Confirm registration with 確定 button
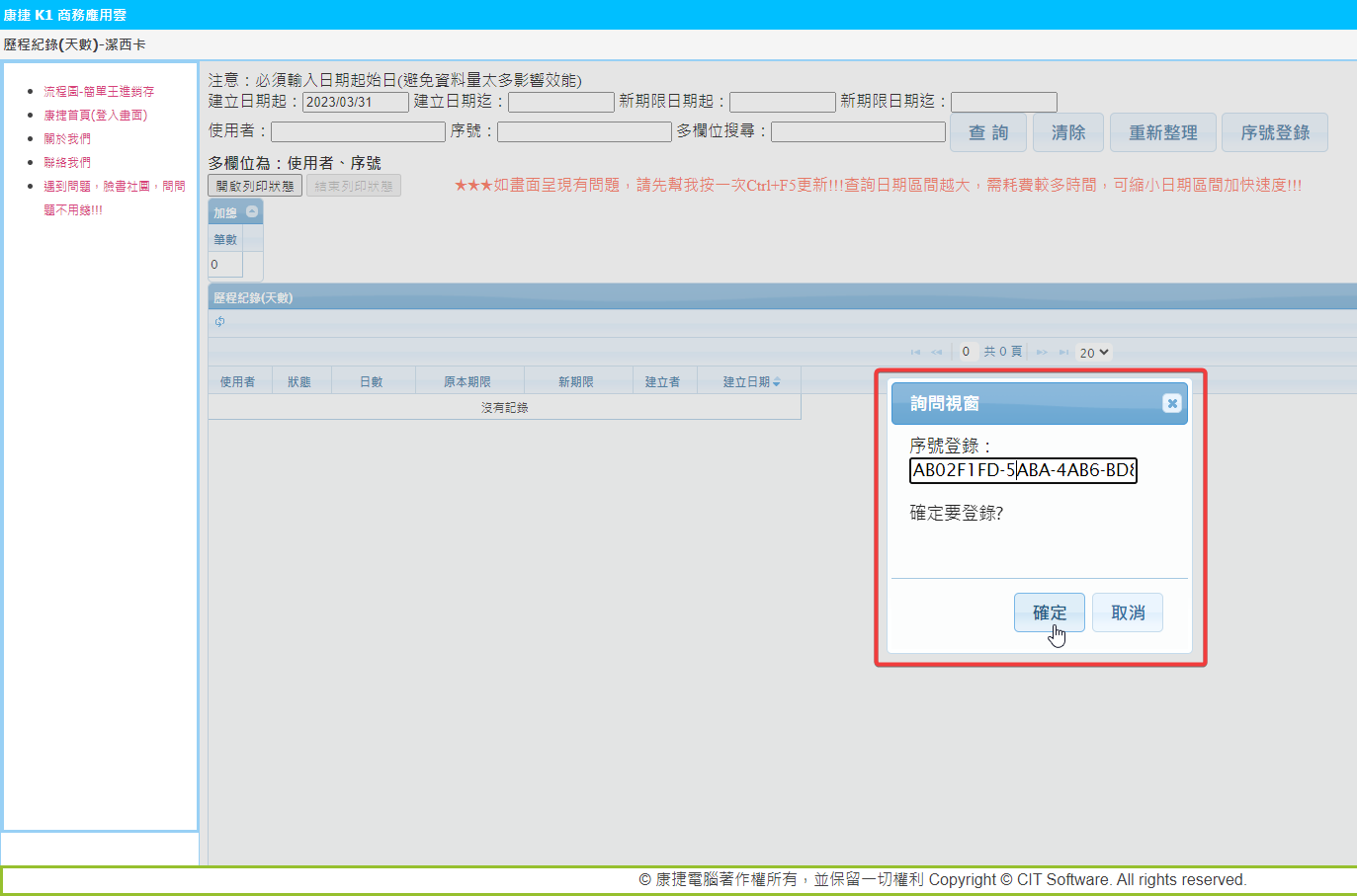Image resolution: width=1357 pixels, height=896 pixels. click(x=1049, y=612)
